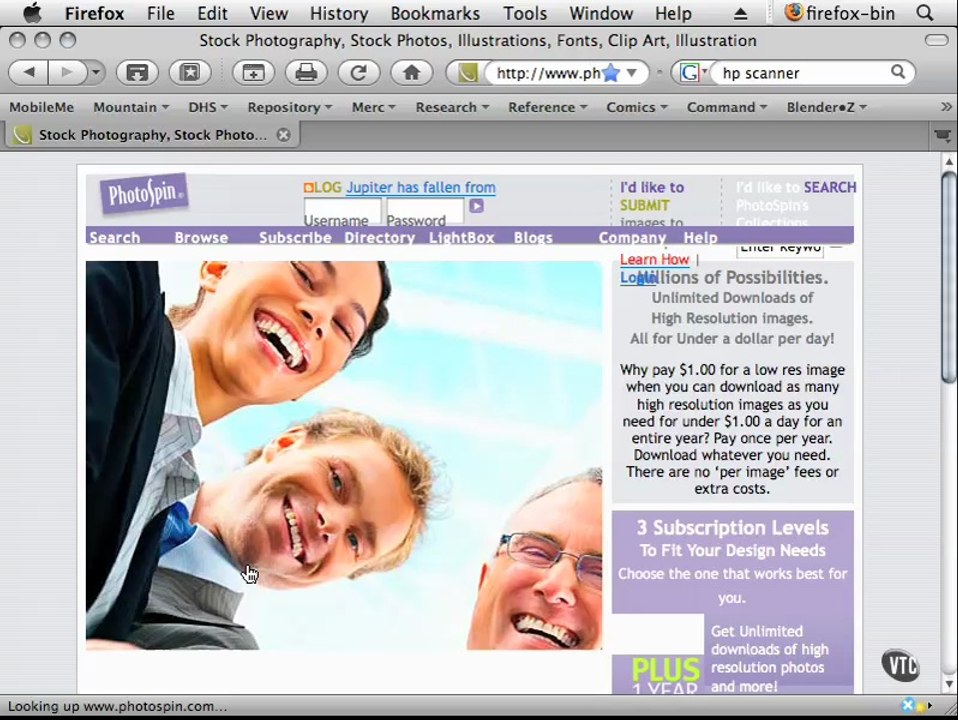The height and width of the screenshot is (720, 958).
Task: Open Browse in the PhotoSpin navigation bar
Action: 201,237
